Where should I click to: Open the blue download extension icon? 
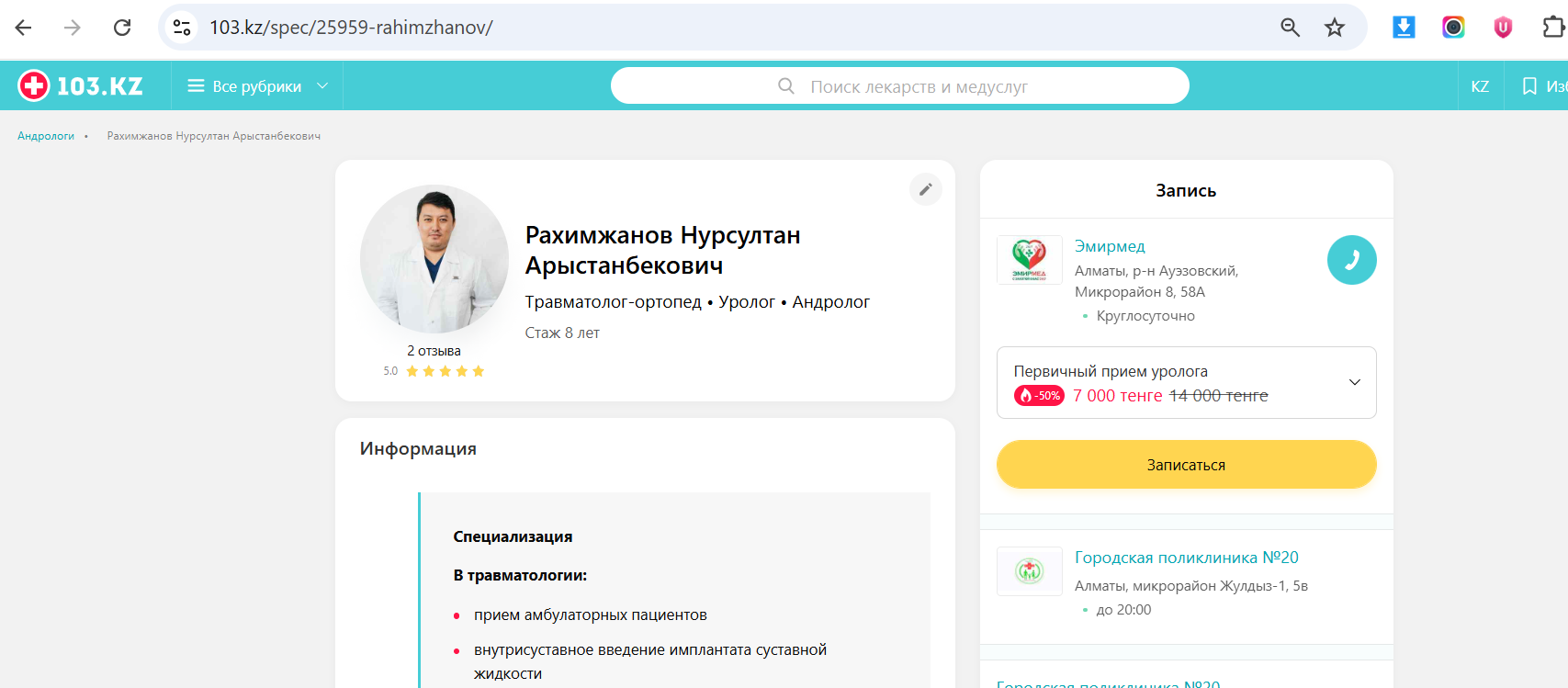[x=1404, y=28]
